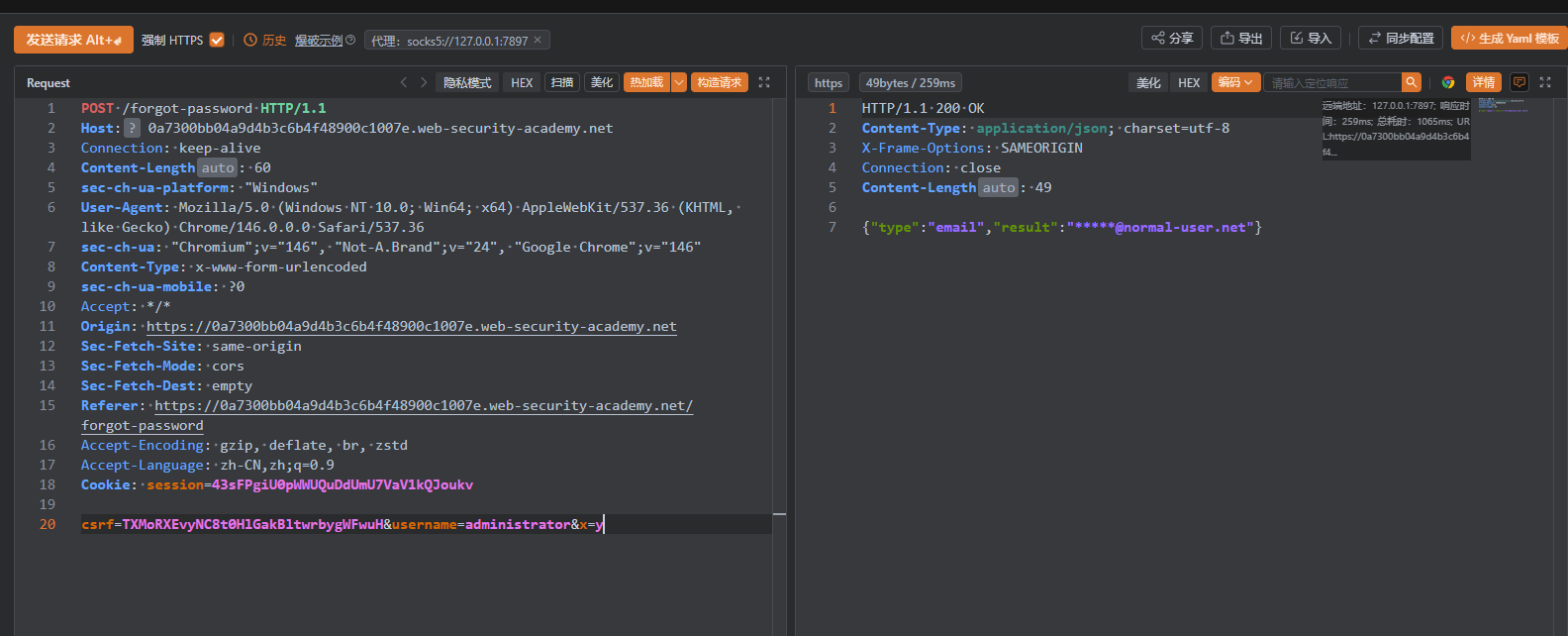Click the Content-Length auto tag in request
The width and height of the screenshot is (1568, 636).
[218, 167]
